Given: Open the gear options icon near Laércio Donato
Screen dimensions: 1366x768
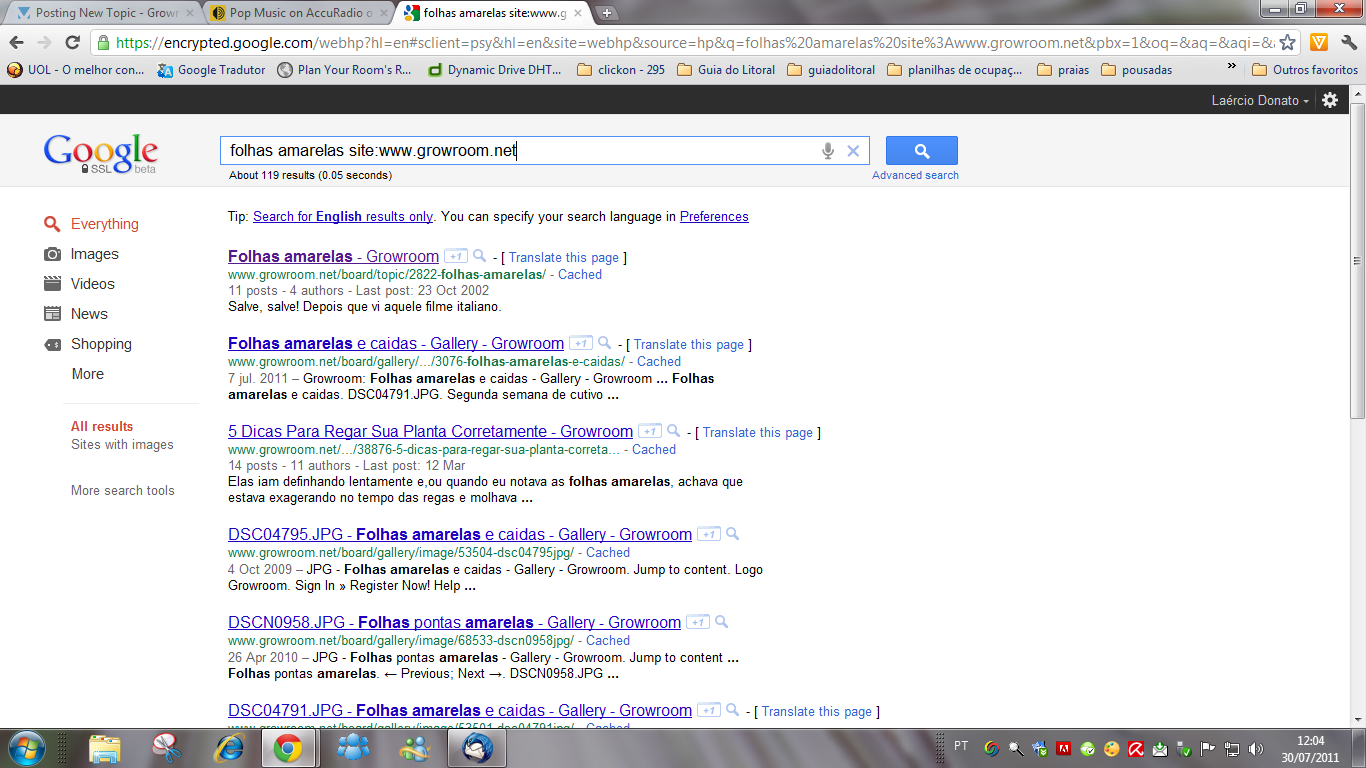Looking at the screenshot, I should pos(1330,100).
